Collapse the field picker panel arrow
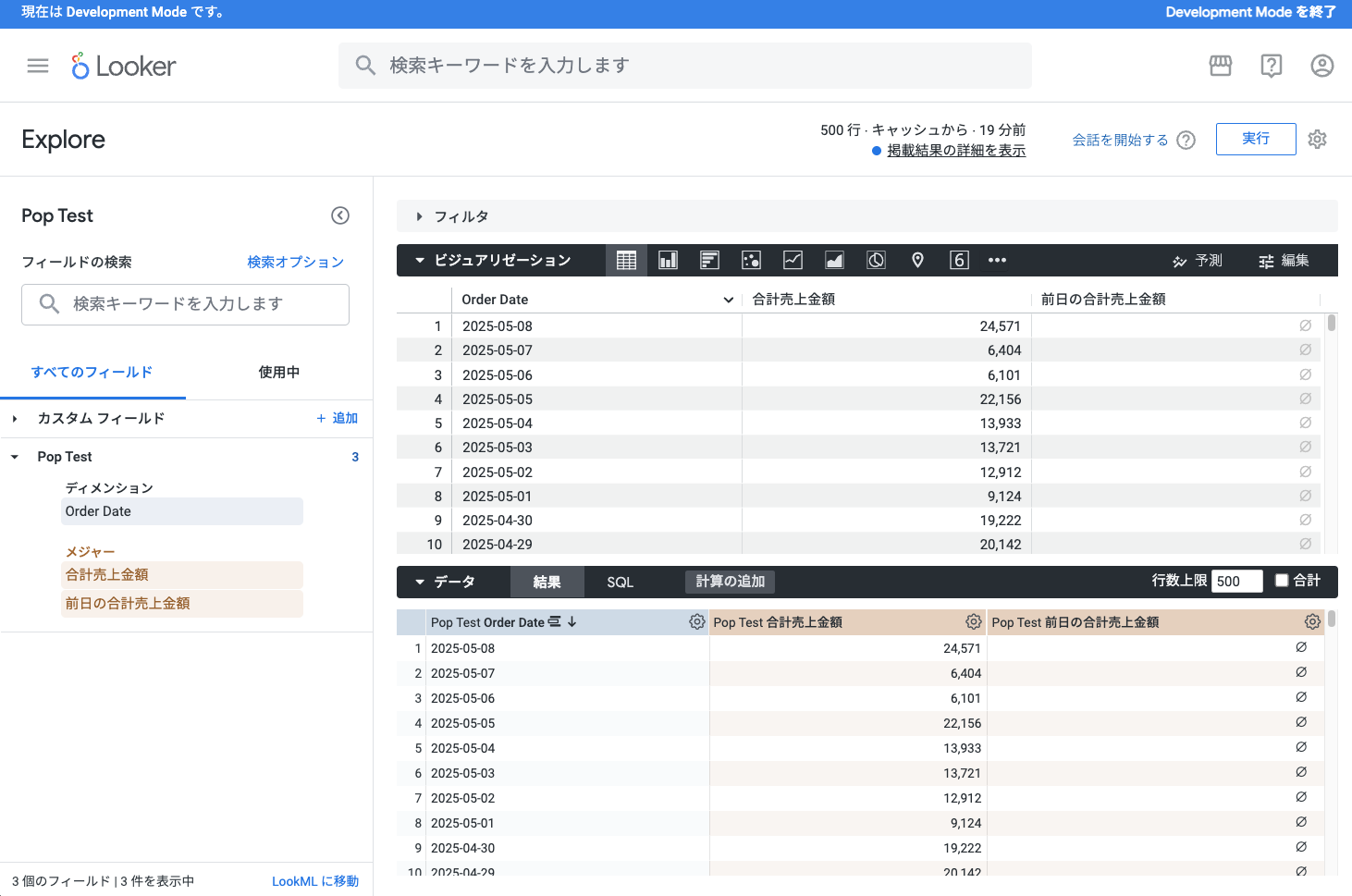Viewport: 1352px width, 896px height. 340,215
